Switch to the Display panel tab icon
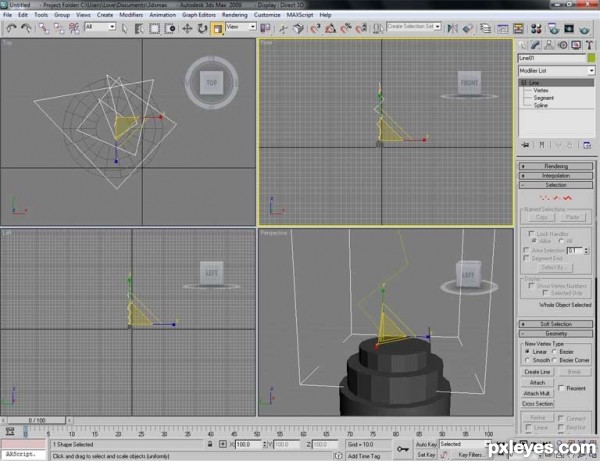Viewport: 600px width, 461px height. click(576, 45)
